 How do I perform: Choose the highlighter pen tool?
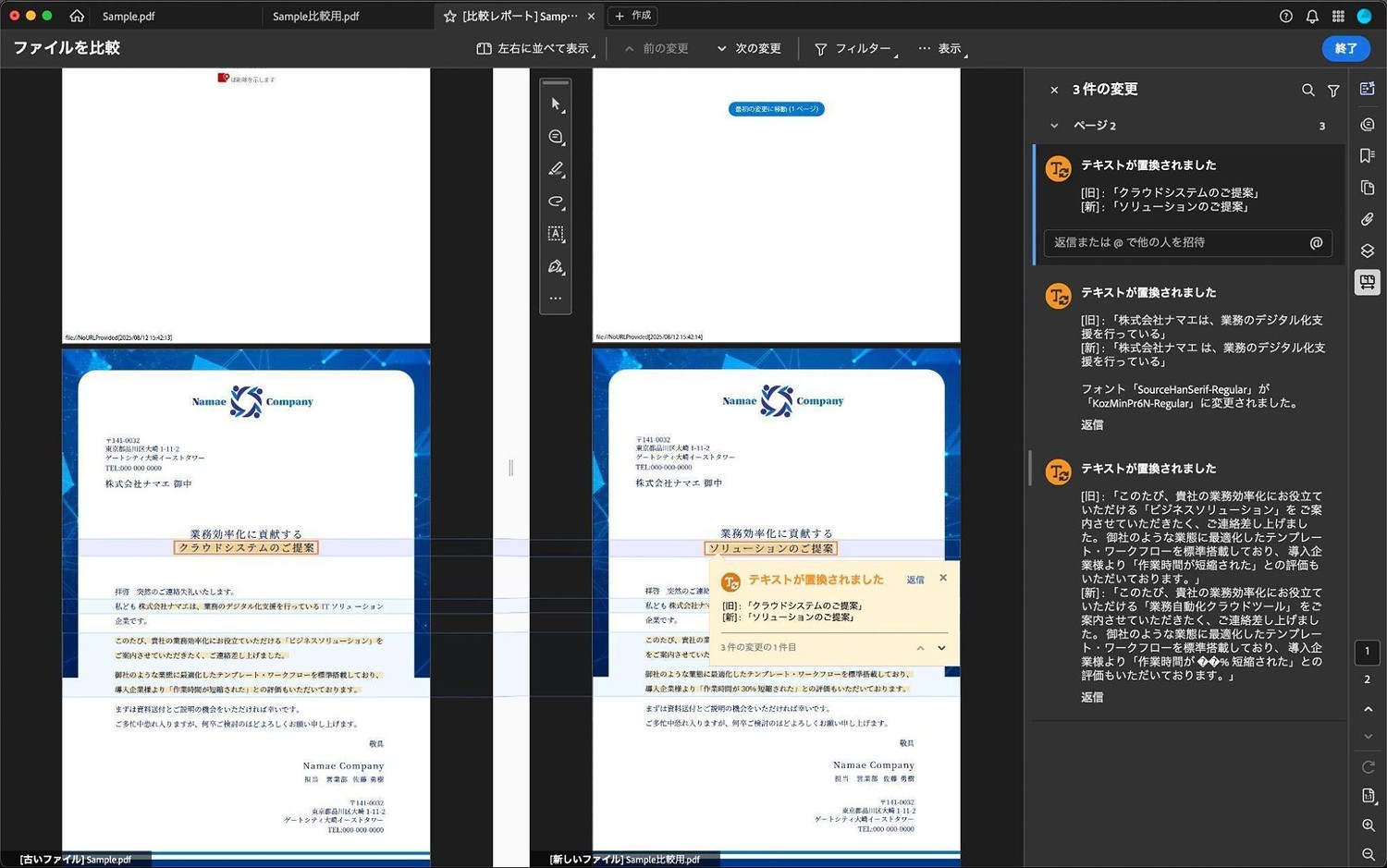[556, 169]
